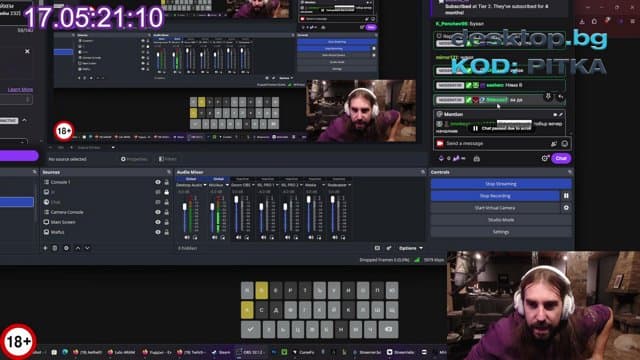
Task: Pop out the Sources dock
Action: (x=169, y=172)
